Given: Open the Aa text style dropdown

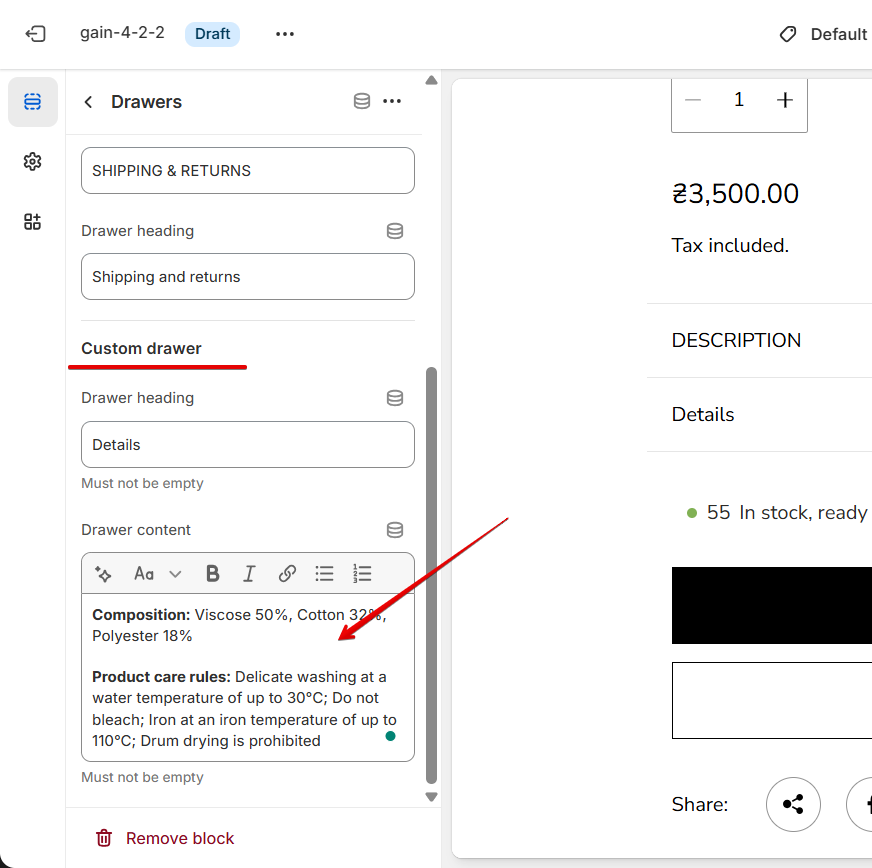Looking at the screenshot, I should [158, 573].
